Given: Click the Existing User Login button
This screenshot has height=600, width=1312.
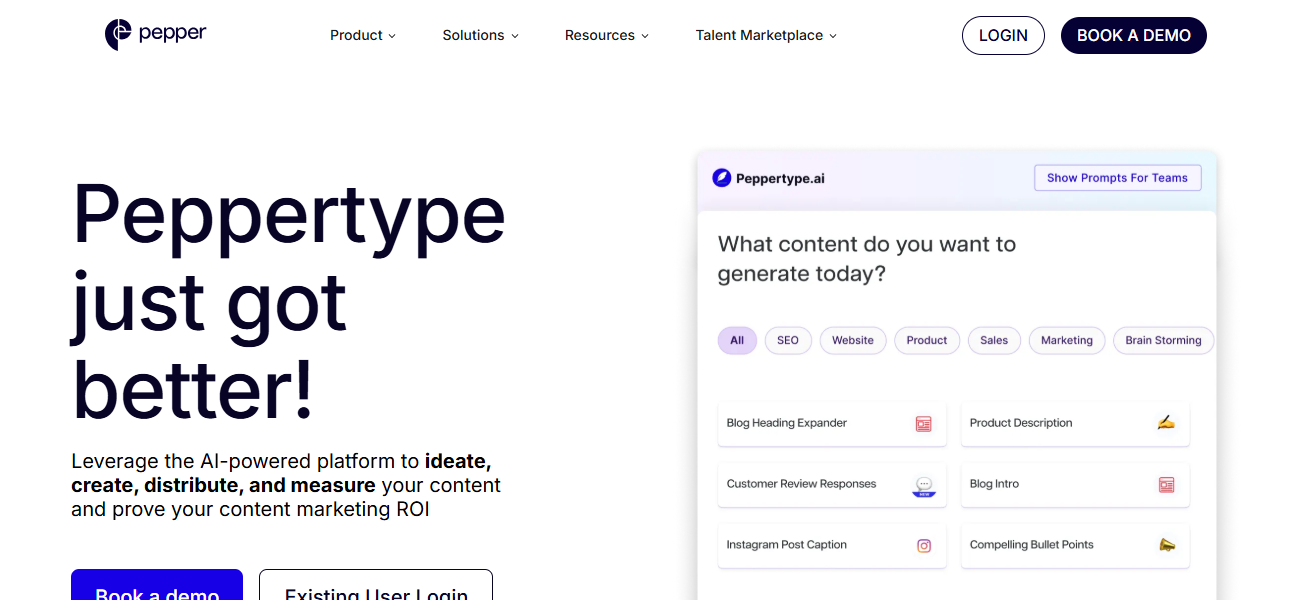Looking at the screenshot, I should 376,585.
